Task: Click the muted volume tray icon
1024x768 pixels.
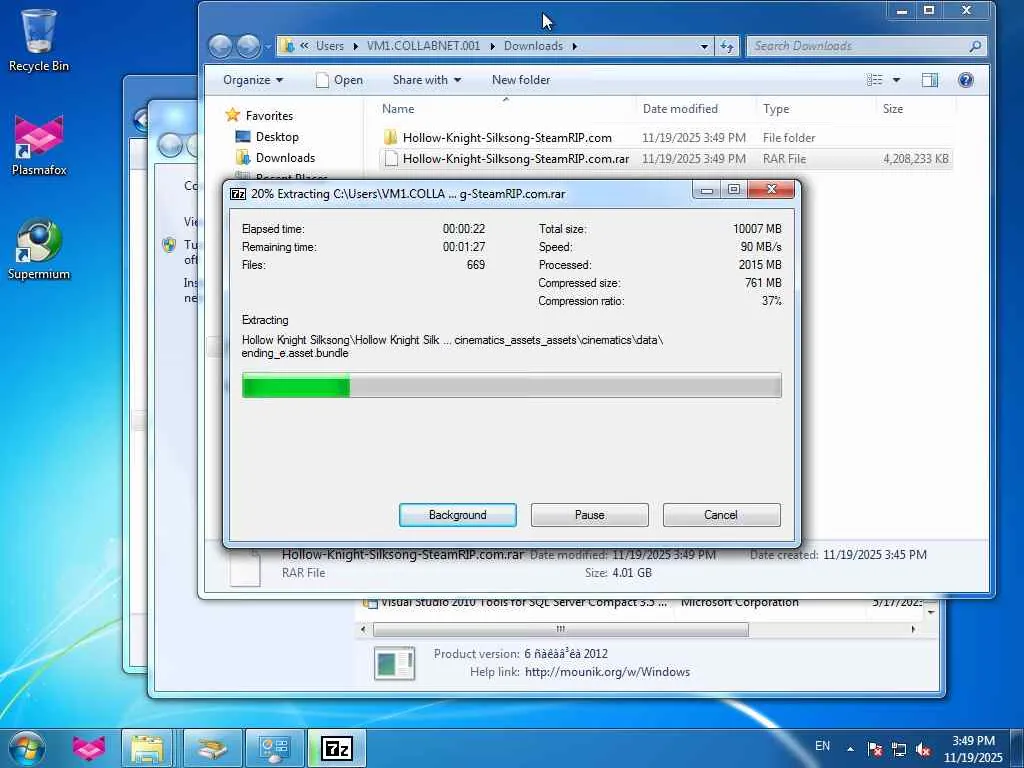Action: [x=923, y=749]
